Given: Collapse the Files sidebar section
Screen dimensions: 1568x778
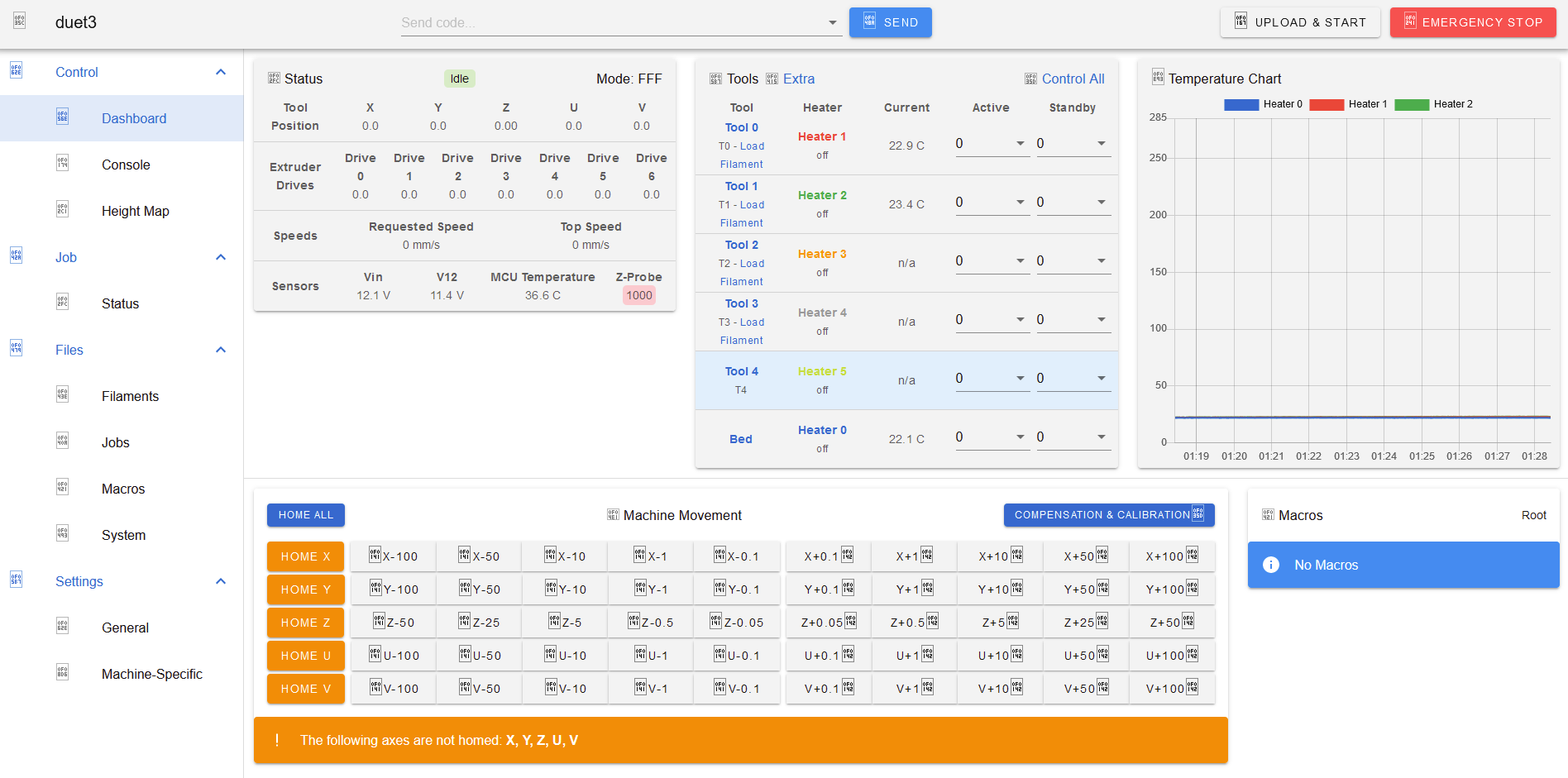Looking at the screenshot, I should 221,350.
